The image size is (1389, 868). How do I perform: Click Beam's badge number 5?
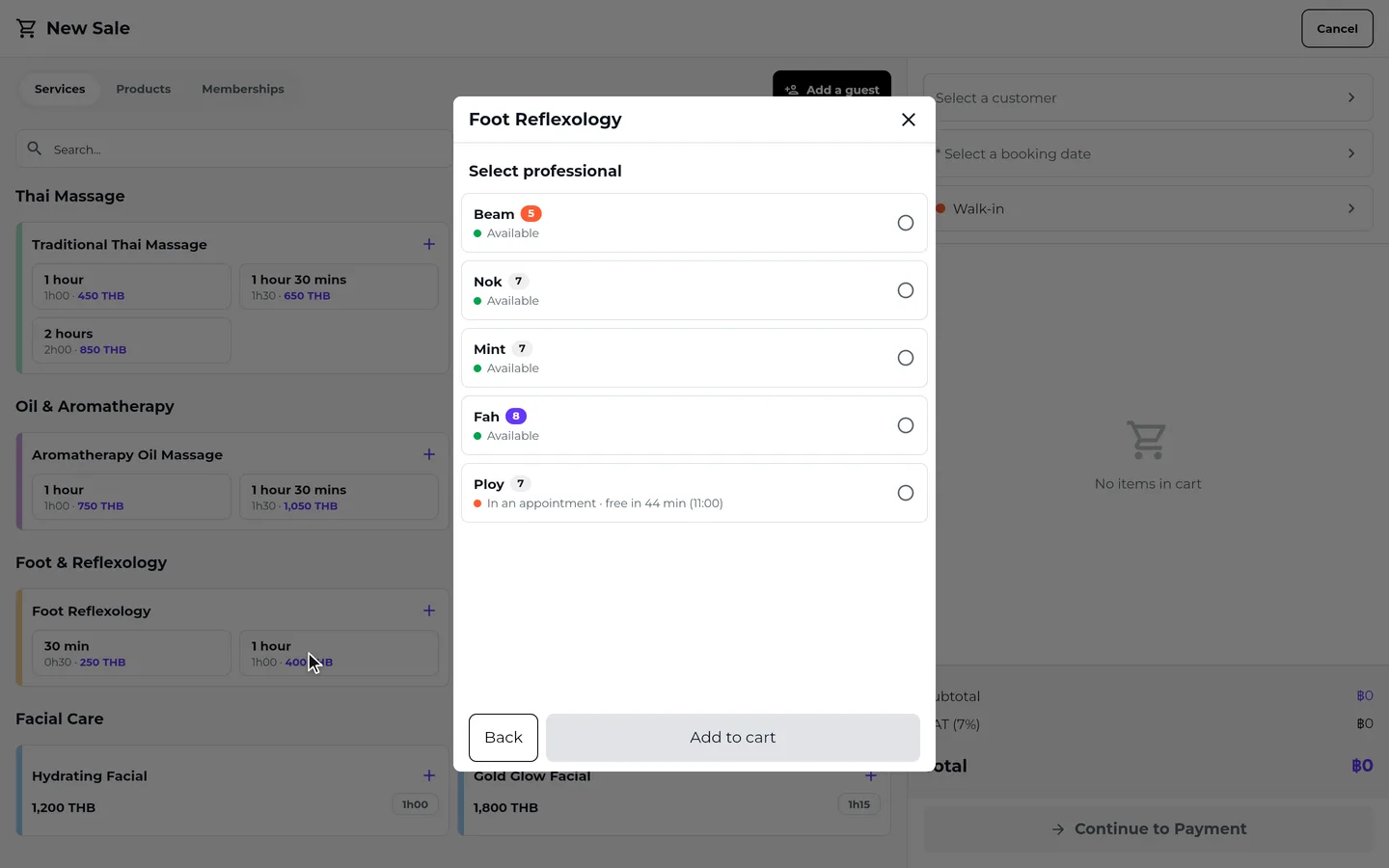[531, 214]
